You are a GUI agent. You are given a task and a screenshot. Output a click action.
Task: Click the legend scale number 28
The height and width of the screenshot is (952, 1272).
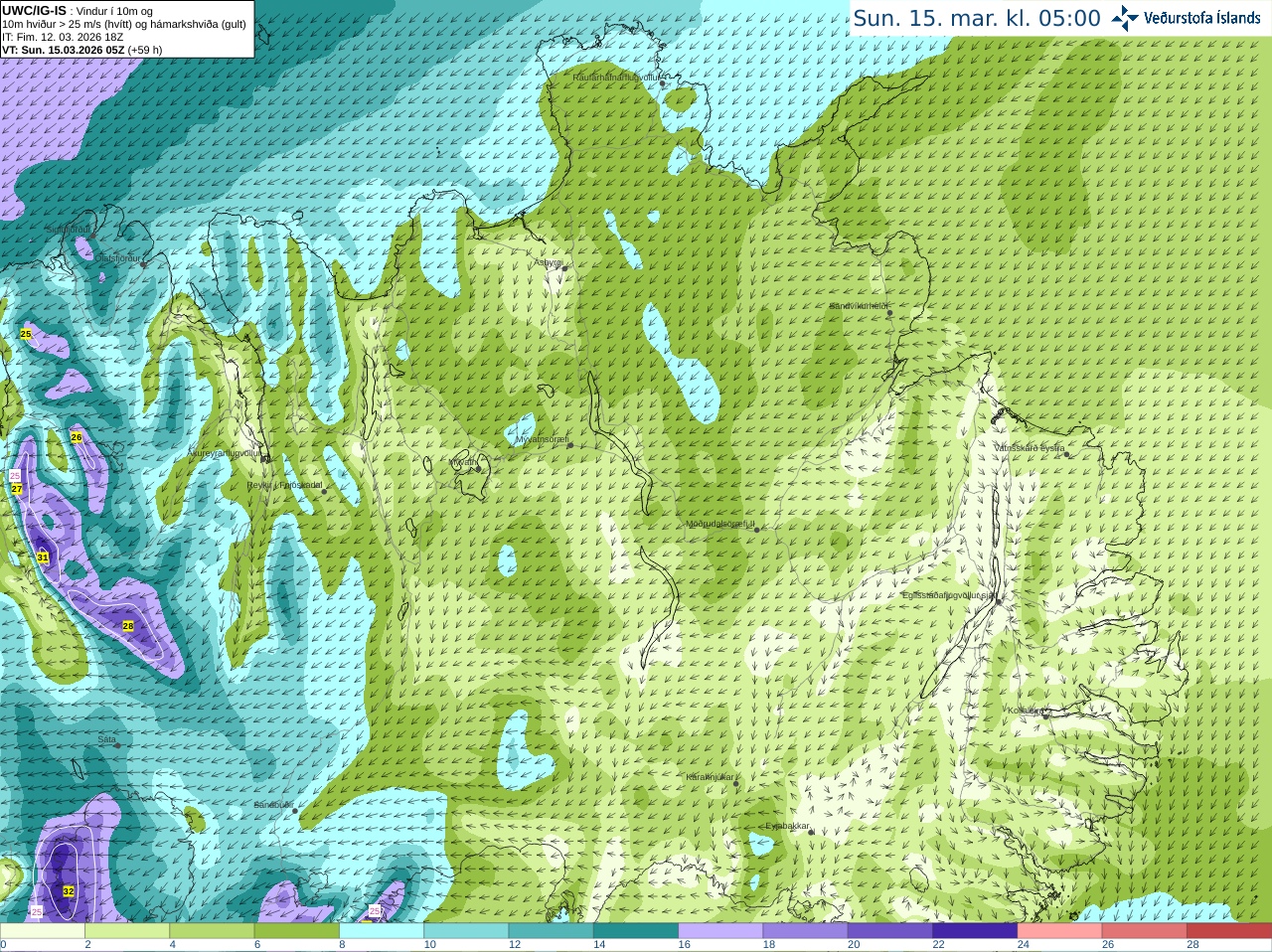[1192, 945]
